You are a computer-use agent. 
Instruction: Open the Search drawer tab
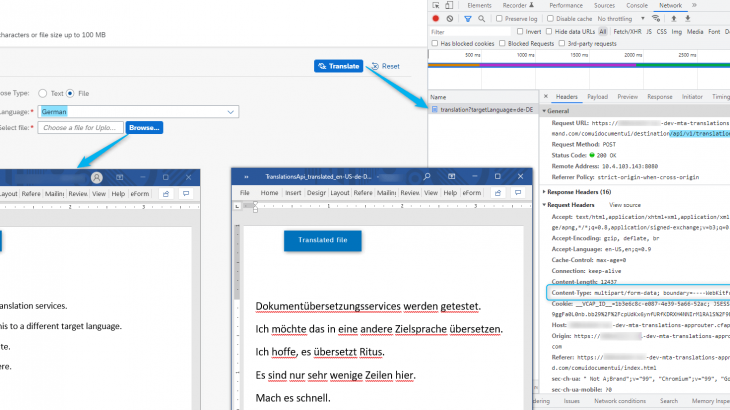pos(669,401)
